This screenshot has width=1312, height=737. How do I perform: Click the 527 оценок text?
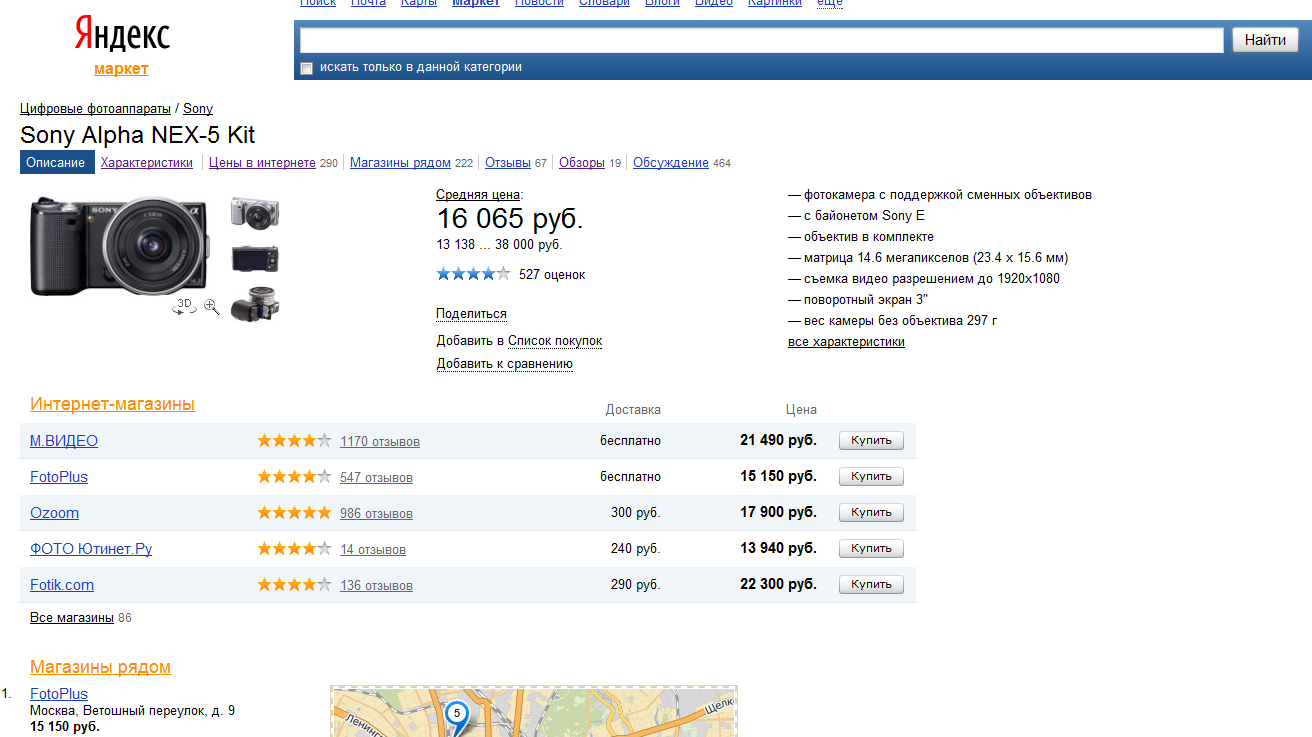coord(552,275)
